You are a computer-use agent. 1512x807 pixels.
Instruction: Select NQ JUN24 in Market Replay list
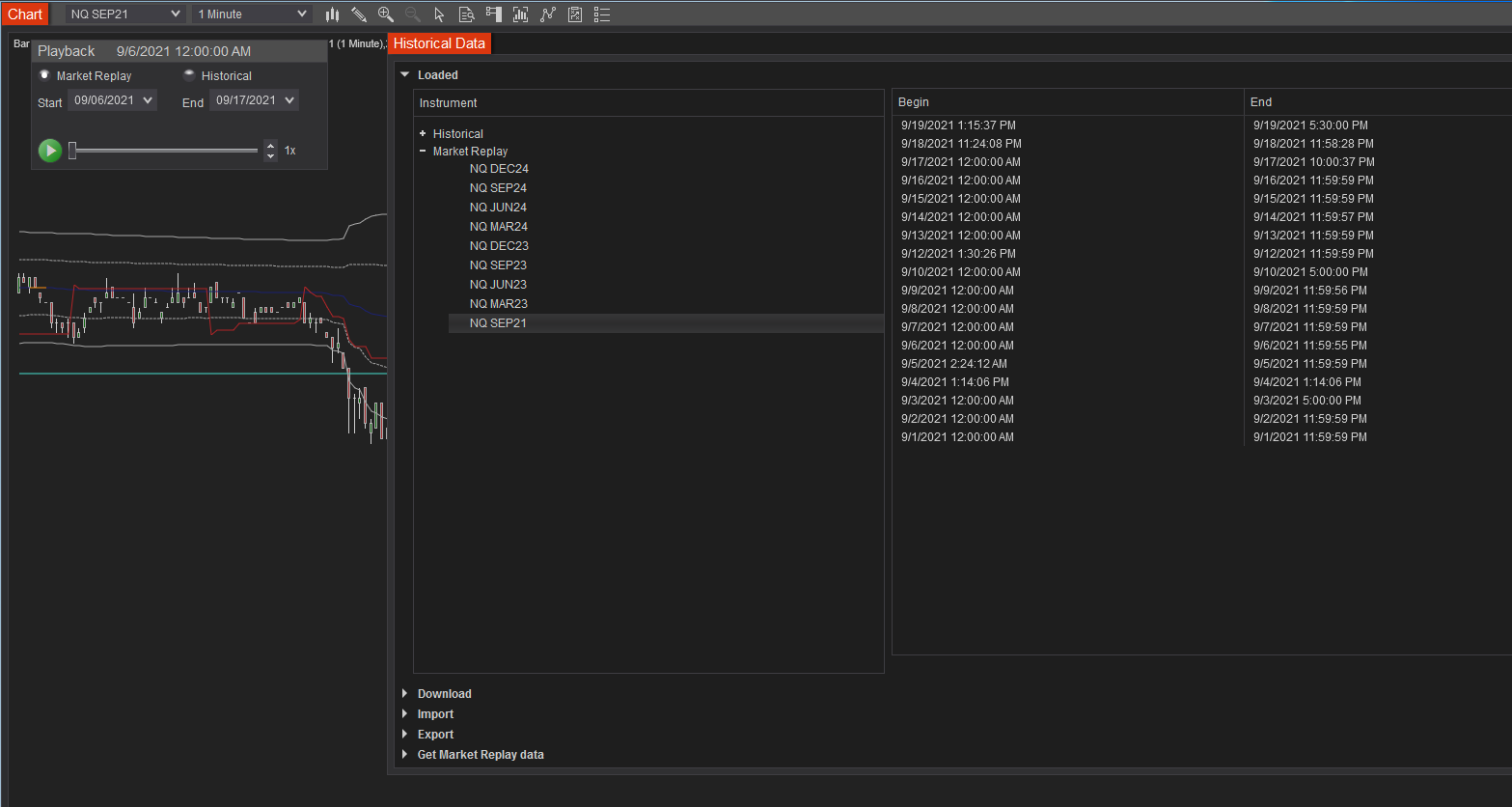tap(498, 208)
